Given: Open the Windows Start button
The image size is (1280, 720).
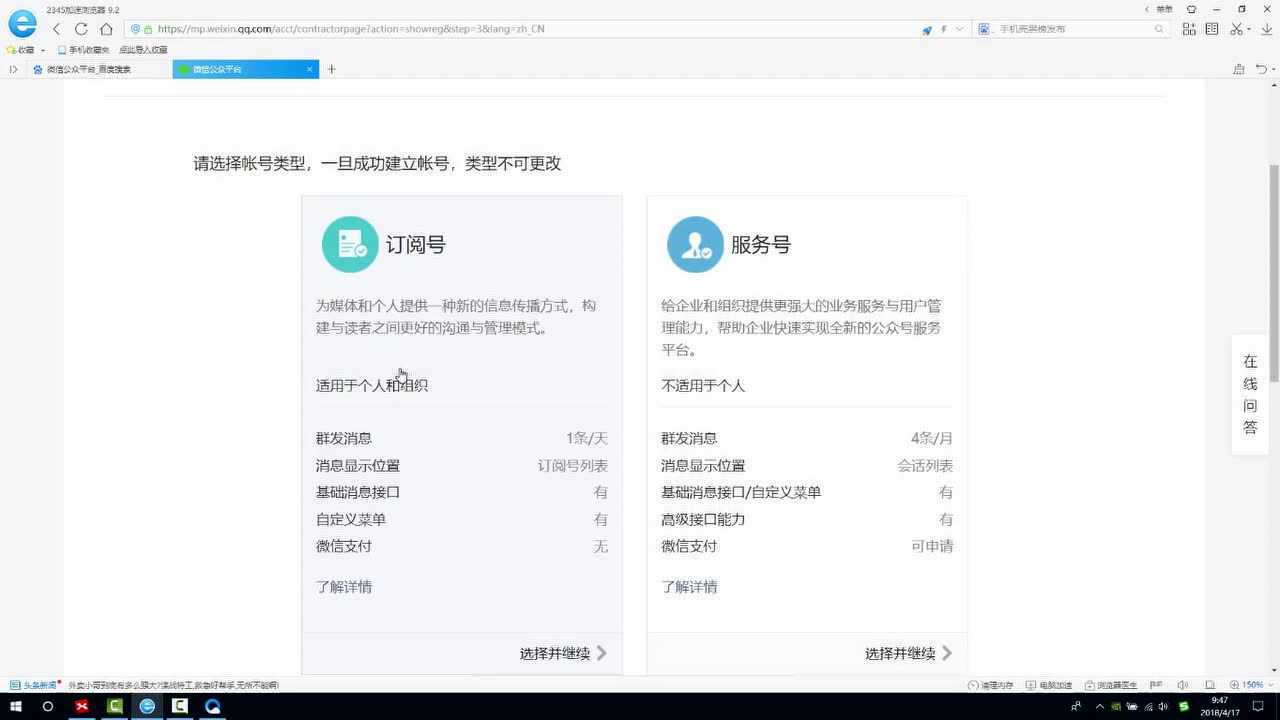Looking at the screenshot, I should (x=15, y=706).
